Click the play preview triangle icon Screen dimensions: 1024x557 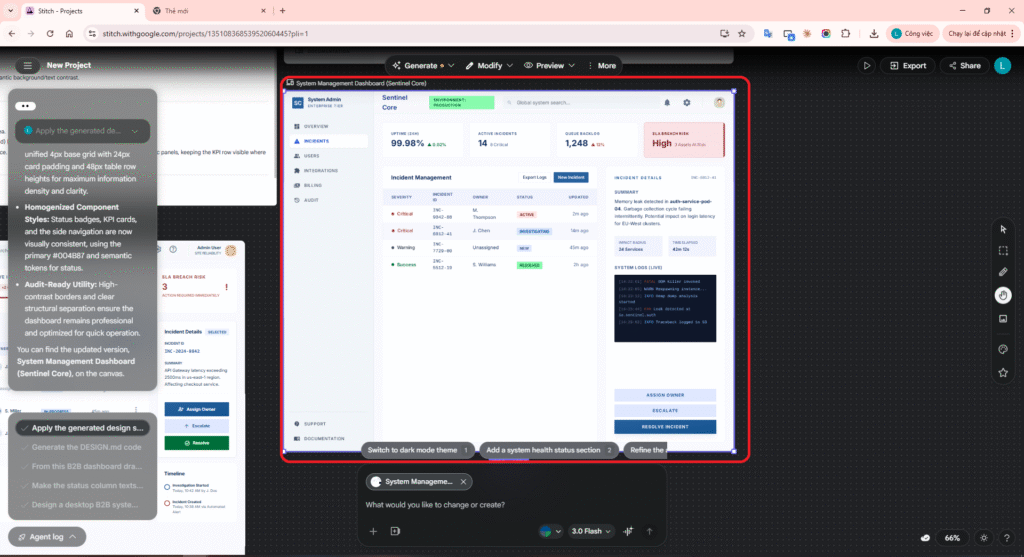coord(867,66)
